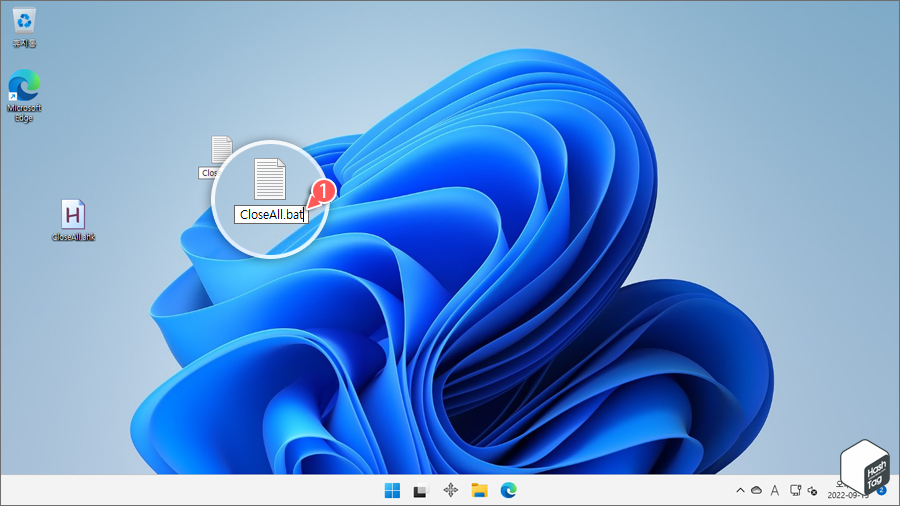900x506 pixels.
Task: Open notifications via the badge showing 2
Action: click(x=881, y=491)
